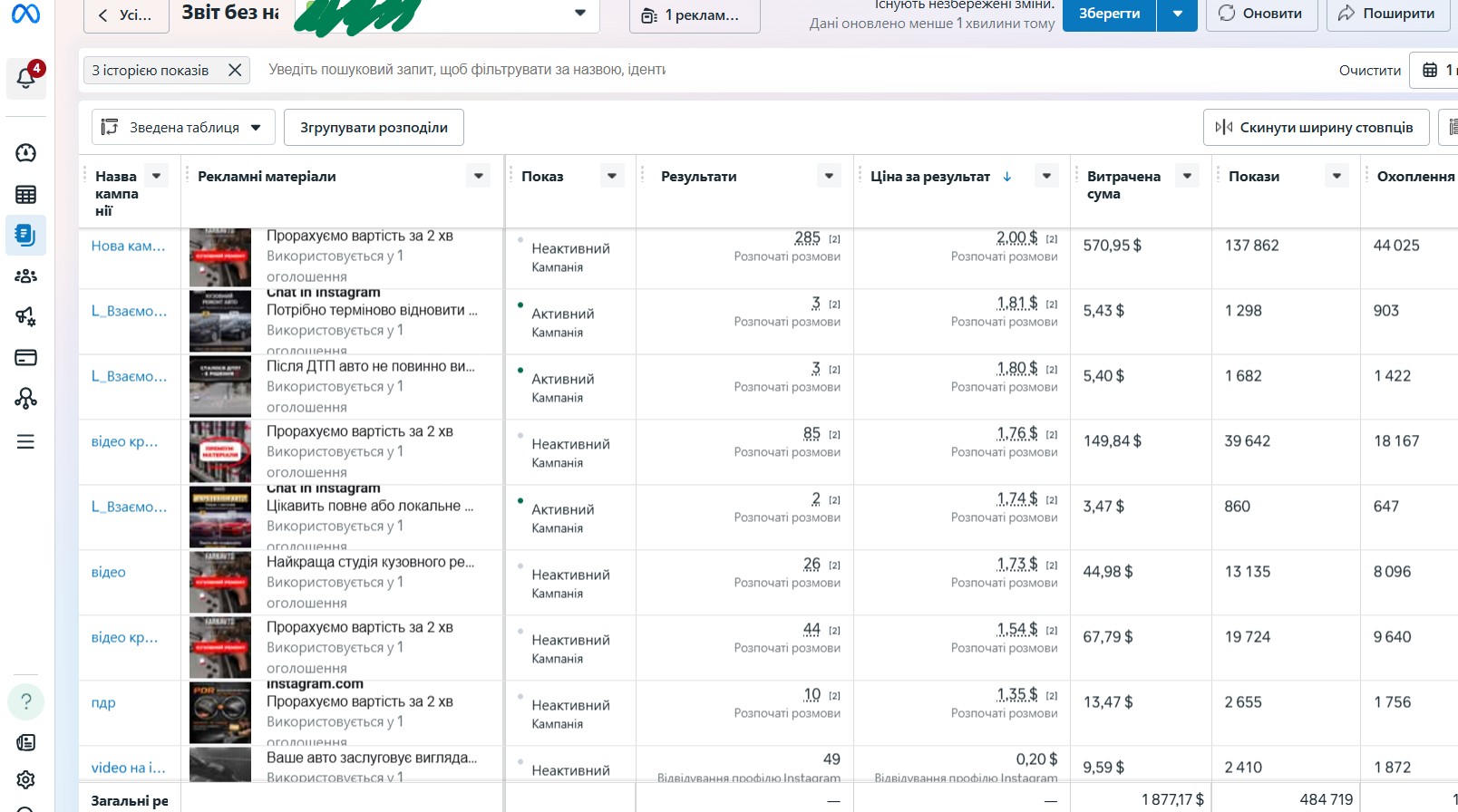Screen dimensions: 1458x812
Task: Click Скинути ширину стовпців button
Action: click(x=1316, y=127)
